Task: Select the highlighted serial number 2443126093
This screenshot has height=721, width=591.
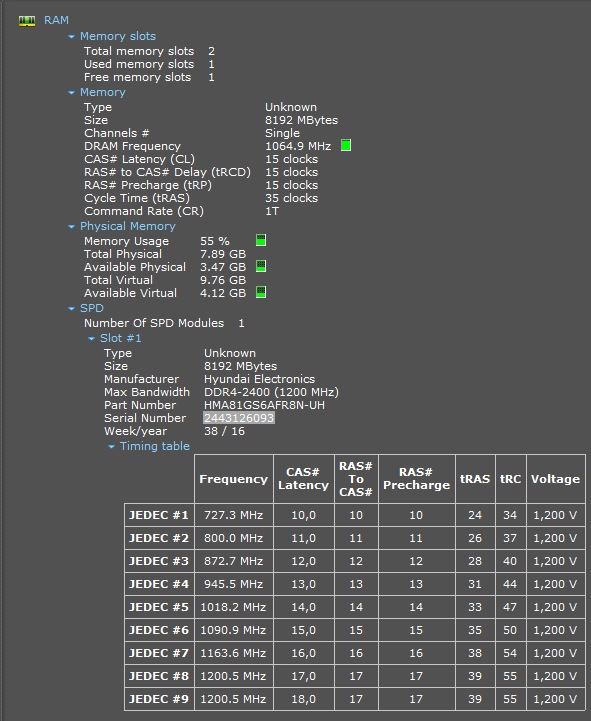Action: [239, 418]
